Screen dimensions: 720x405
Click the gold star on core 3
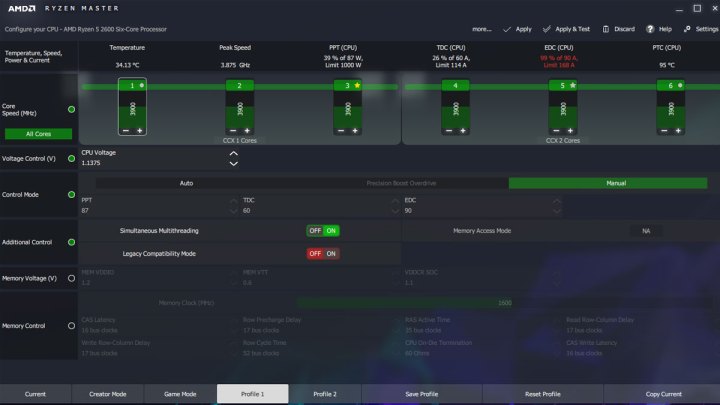[x=357, y=86]
